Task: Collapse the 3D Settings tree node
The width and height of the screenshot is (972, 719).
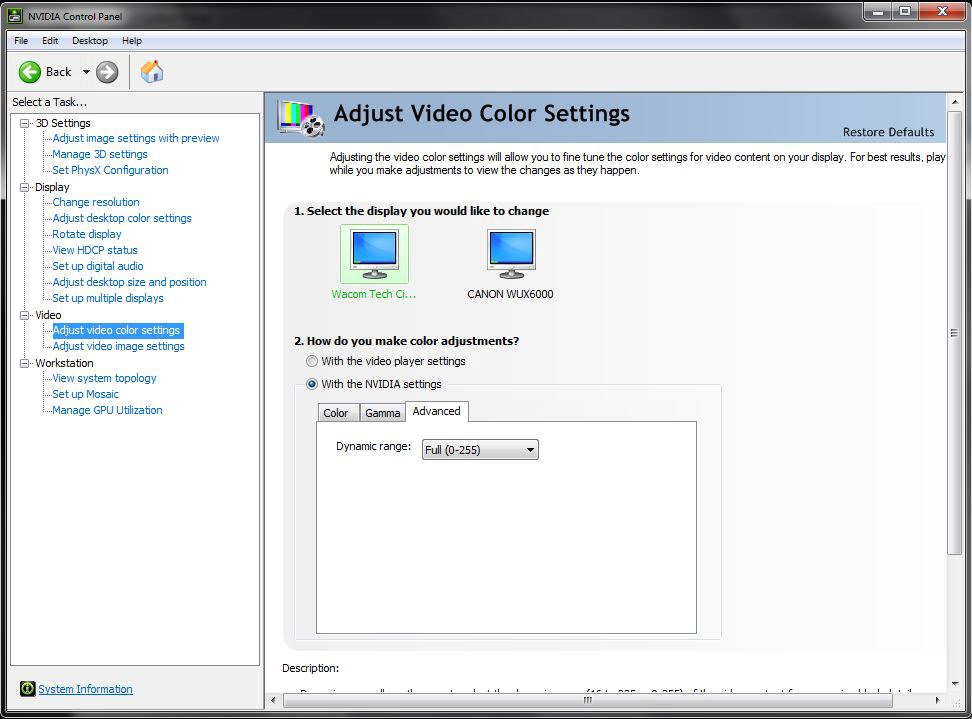Action: tap(24, 123)
